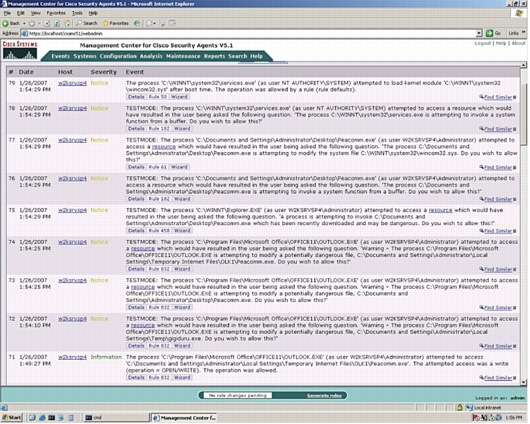530x424 pixels.
Task: Open the Events tab
Action: coord(61,56)
